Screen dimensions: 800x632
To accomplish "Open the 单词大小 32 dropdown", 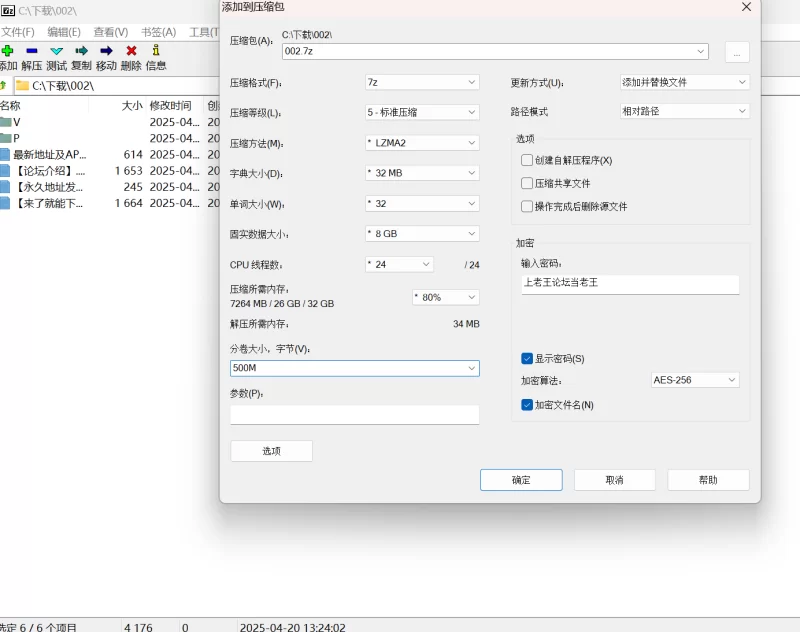I will tap(422, 204).
